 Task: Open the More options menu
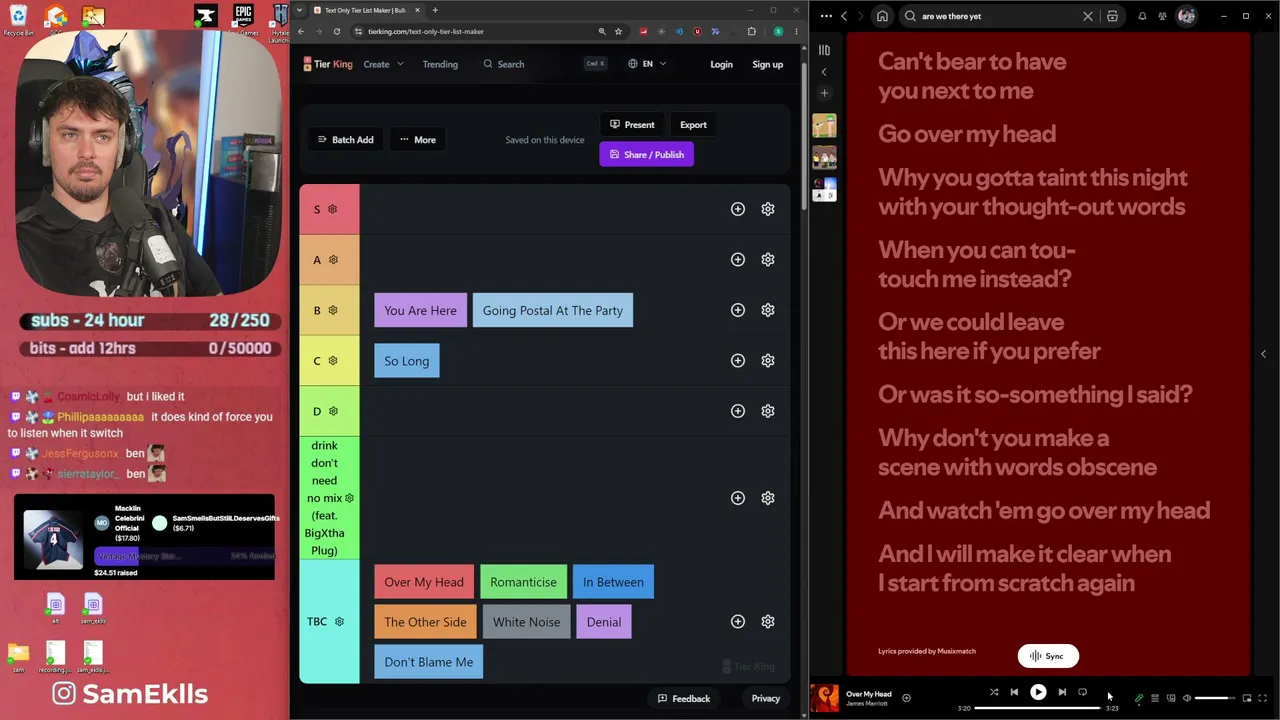coord(418,140)
